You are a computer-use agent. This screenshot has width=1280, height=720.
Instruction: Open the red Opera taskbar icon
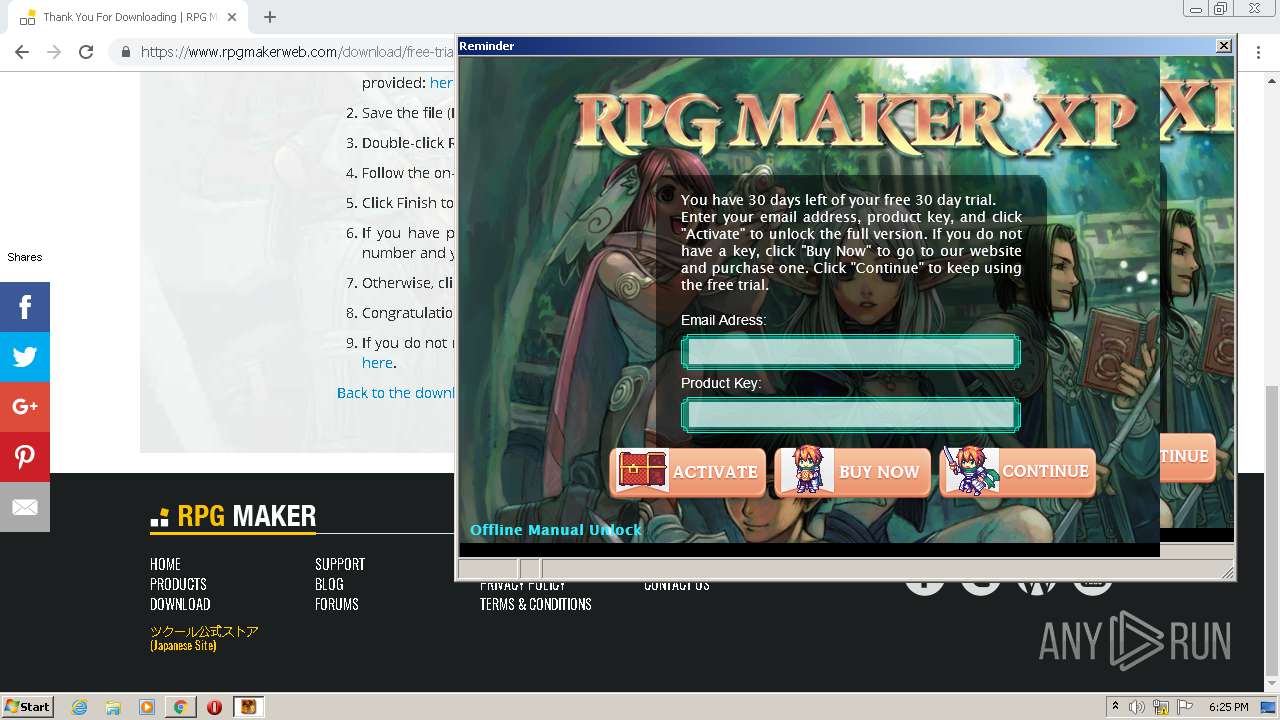214,707
